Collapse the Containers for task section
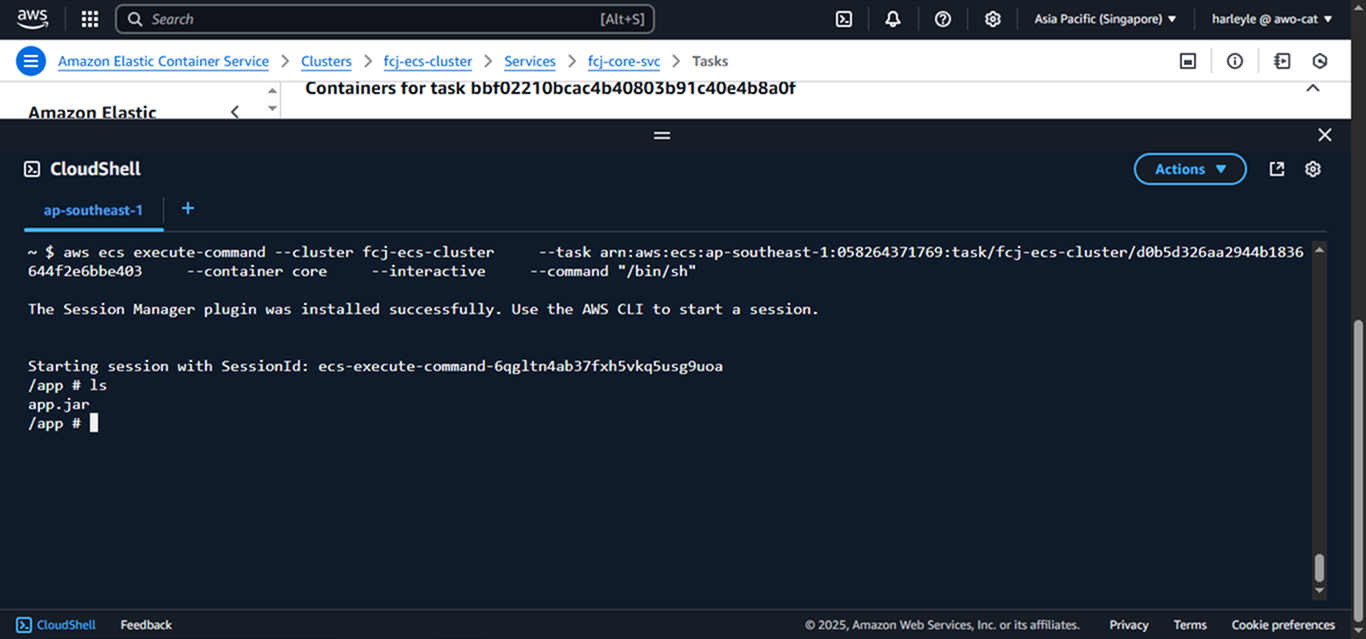This screenshot has width=1366, height=639. pos(1313,88)
